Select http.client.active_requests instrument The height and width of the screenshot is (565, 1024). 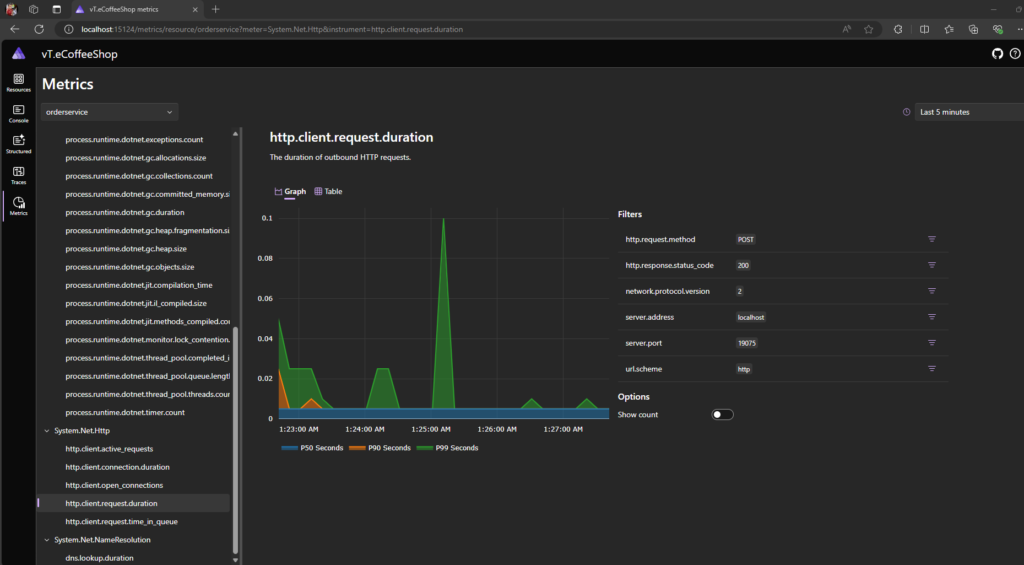pos(109,449)
